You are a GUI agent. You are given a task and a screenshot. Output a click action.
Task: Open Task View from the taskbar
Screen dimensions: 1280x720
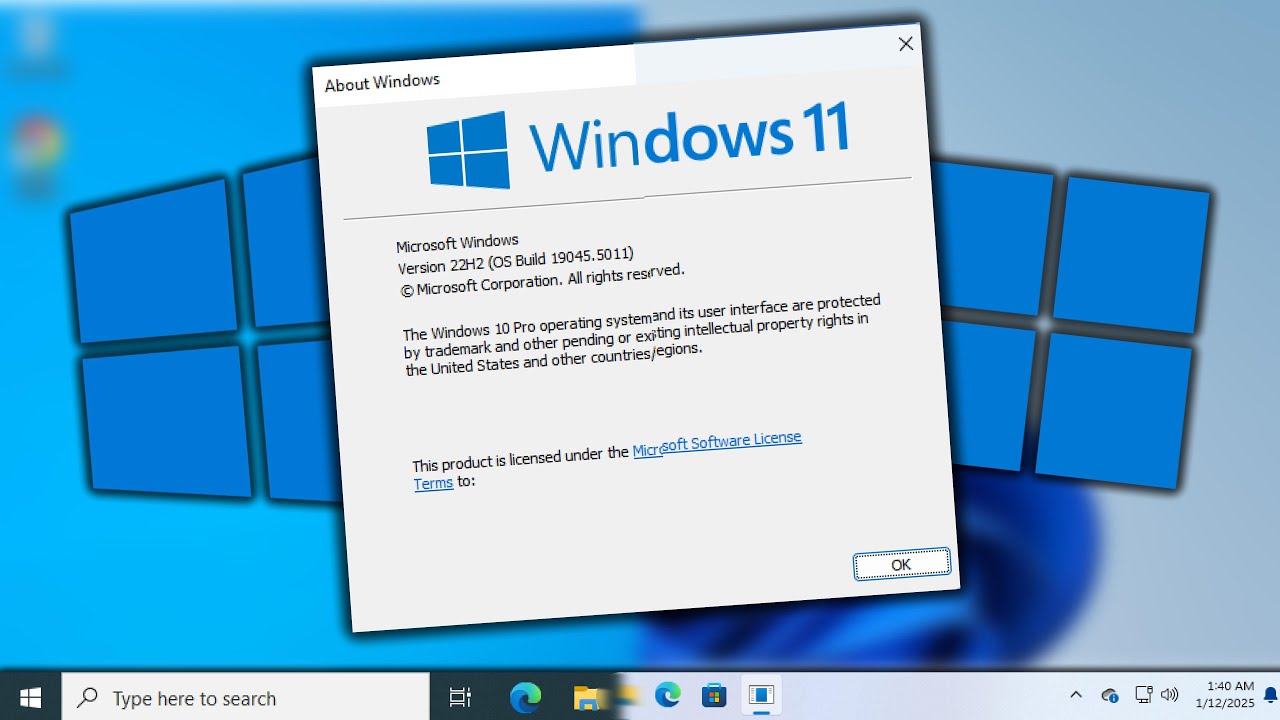[460, 697]
